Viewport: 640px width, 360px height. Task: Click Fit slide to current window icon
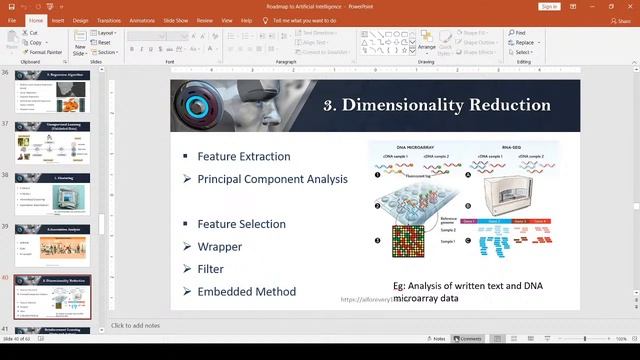pyautogui.click(x=634, y=339)
